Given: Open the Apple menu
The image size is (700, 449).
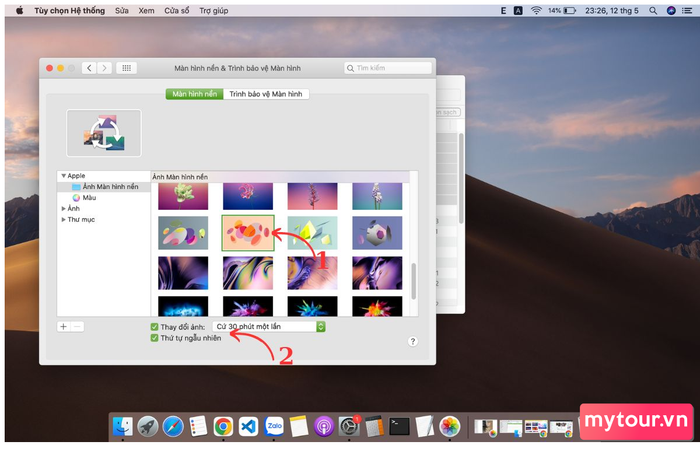Looking at the screenshot, I should coord(20,10).
